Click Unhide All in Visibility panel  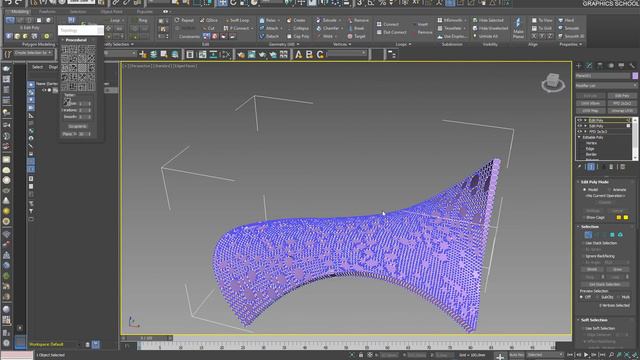485,36
